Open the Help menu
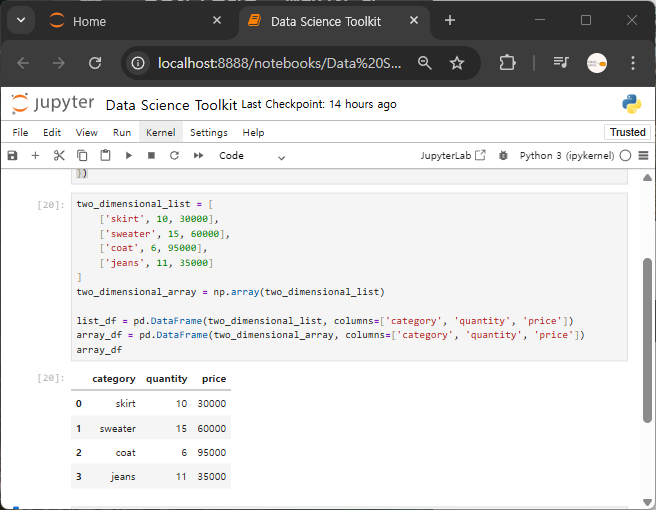The height and width of the screenshot is (510, 656). pos(254,133)
